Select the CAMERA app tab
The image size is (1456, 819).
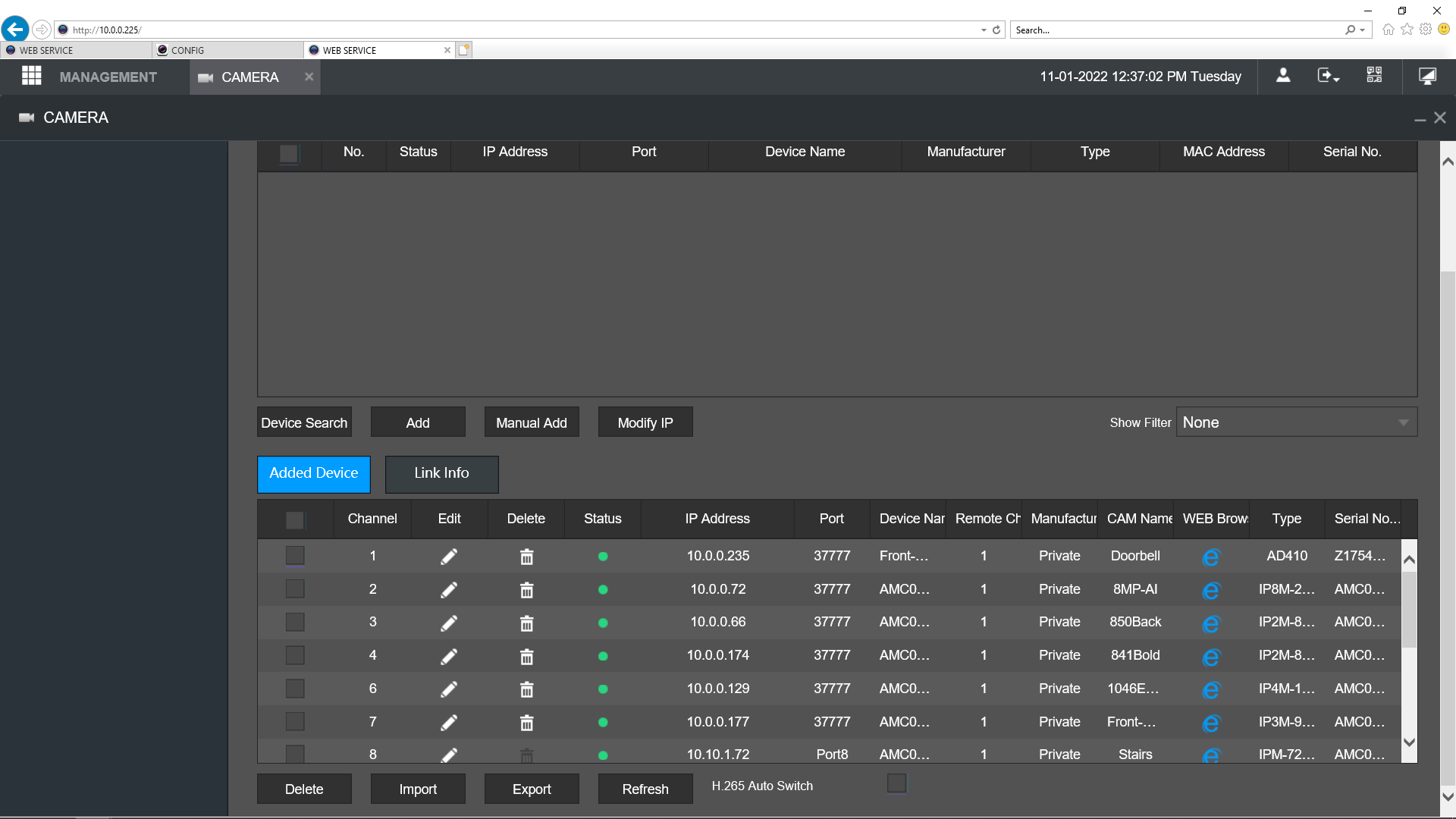[249, 77]
